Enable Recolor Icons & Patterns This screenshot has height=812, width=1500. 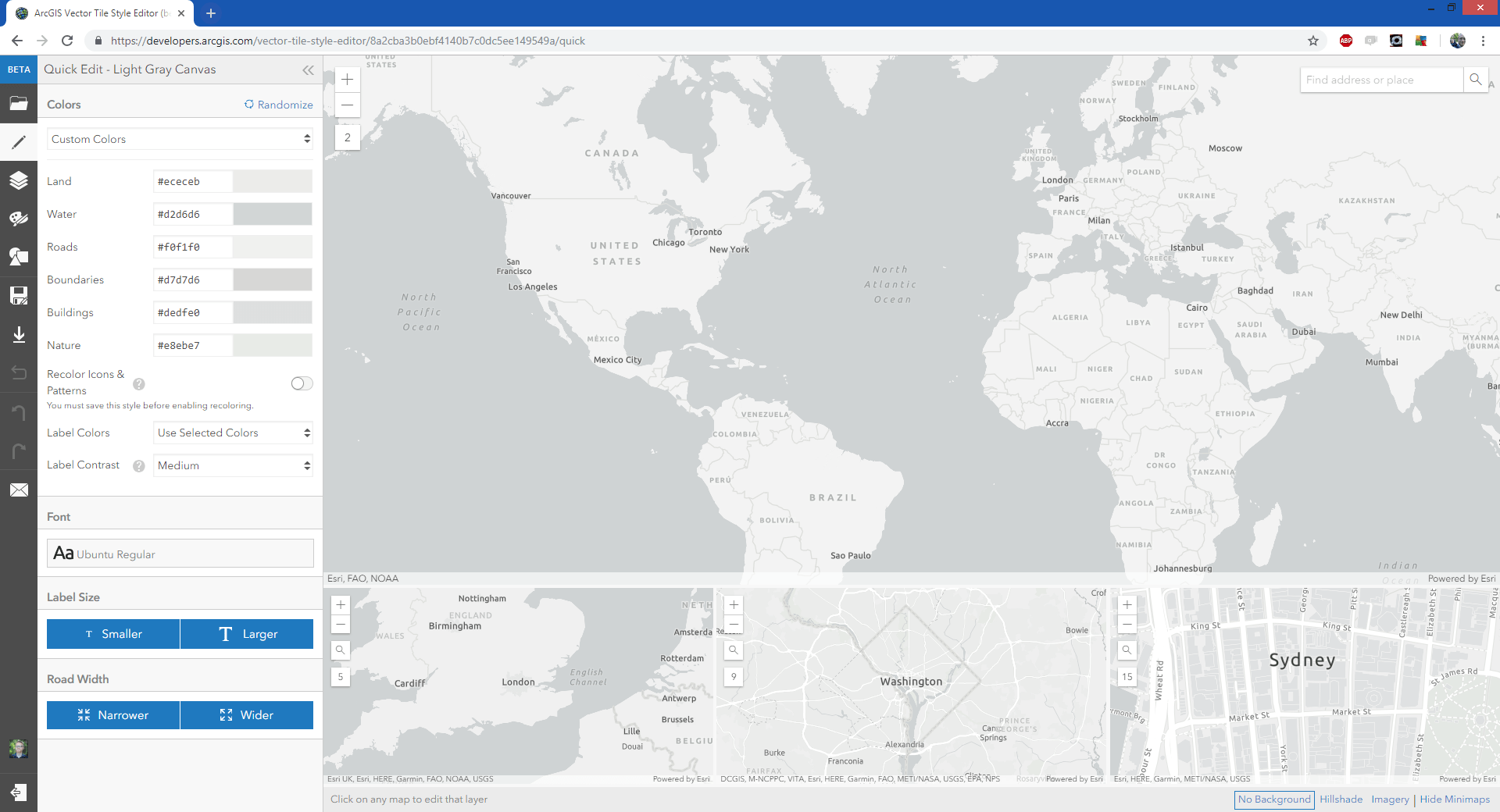click(x=301, y=383)
